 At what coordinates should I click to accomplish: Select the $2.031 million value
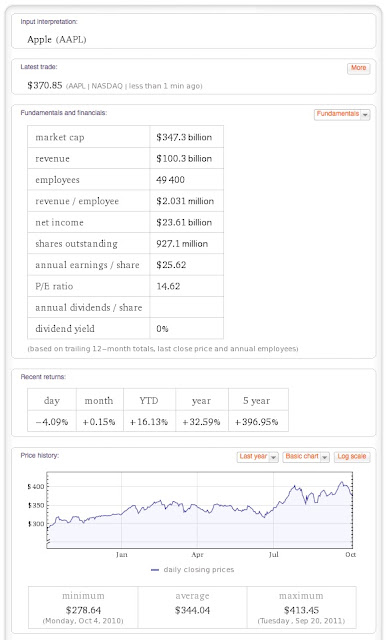[185, 201]
